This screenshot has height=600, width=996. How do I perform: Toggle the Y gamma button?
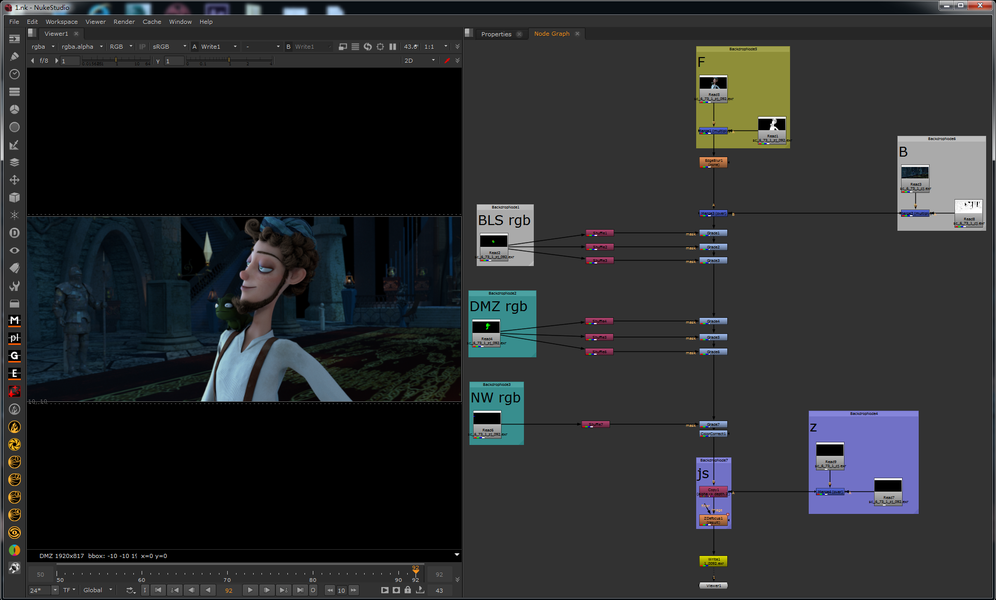158,61
